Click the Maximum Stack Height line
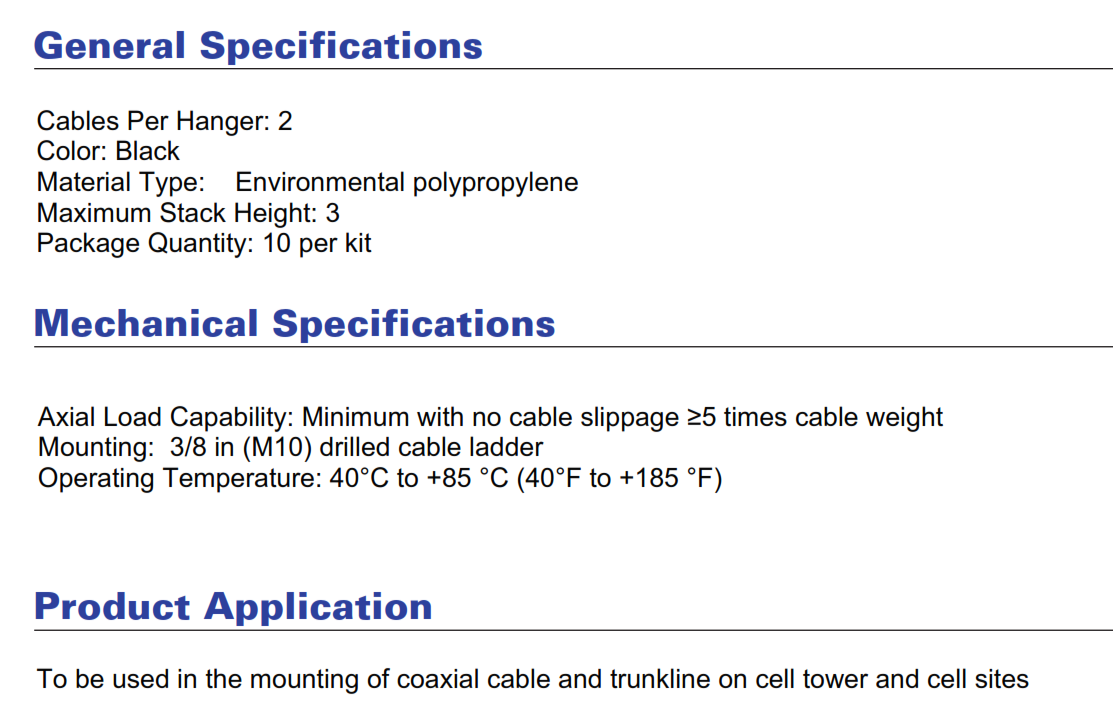 click(188, 213)
